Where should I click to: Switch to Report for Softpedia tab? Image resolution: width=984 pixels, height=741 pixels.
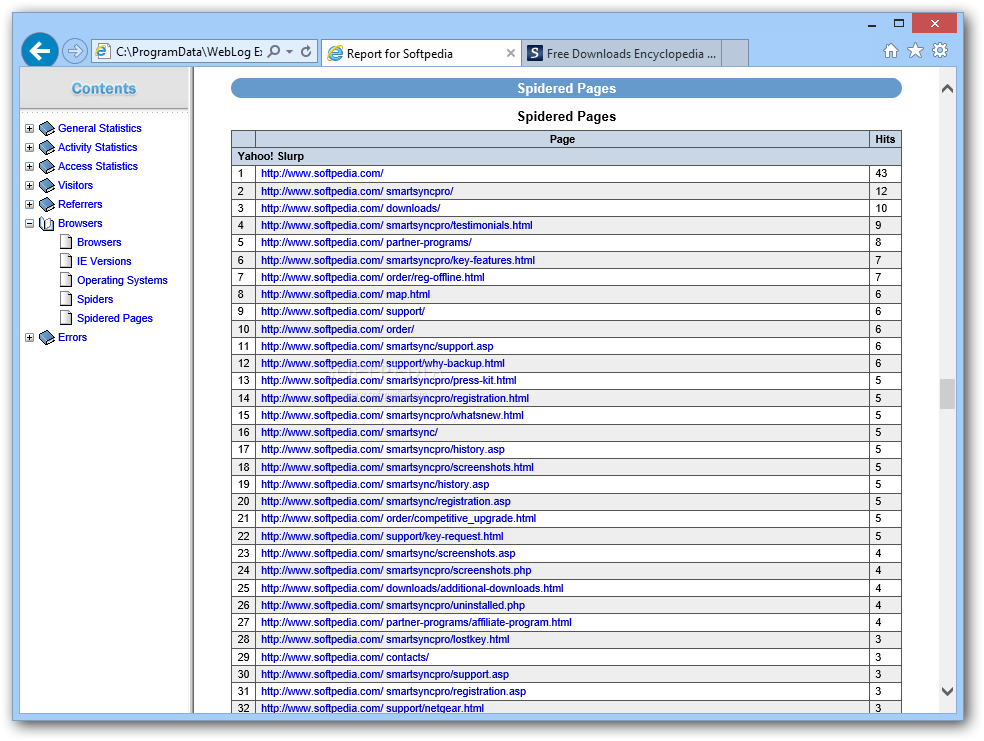(x=422, y=53)
